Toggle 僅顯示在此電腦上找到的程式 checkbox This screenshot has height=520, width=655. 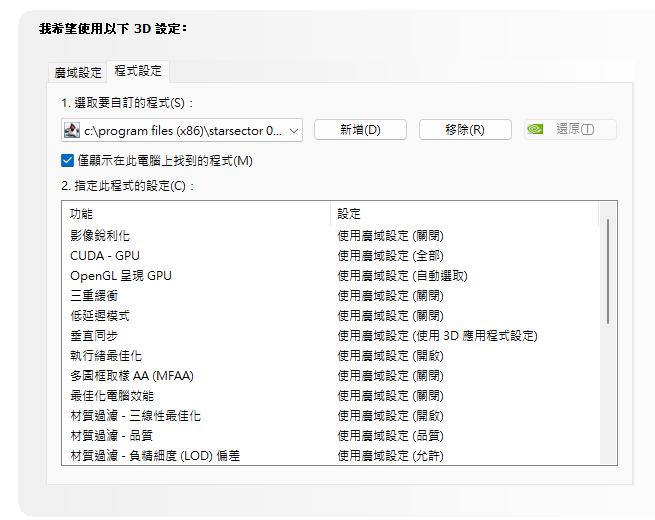[67, 160]
